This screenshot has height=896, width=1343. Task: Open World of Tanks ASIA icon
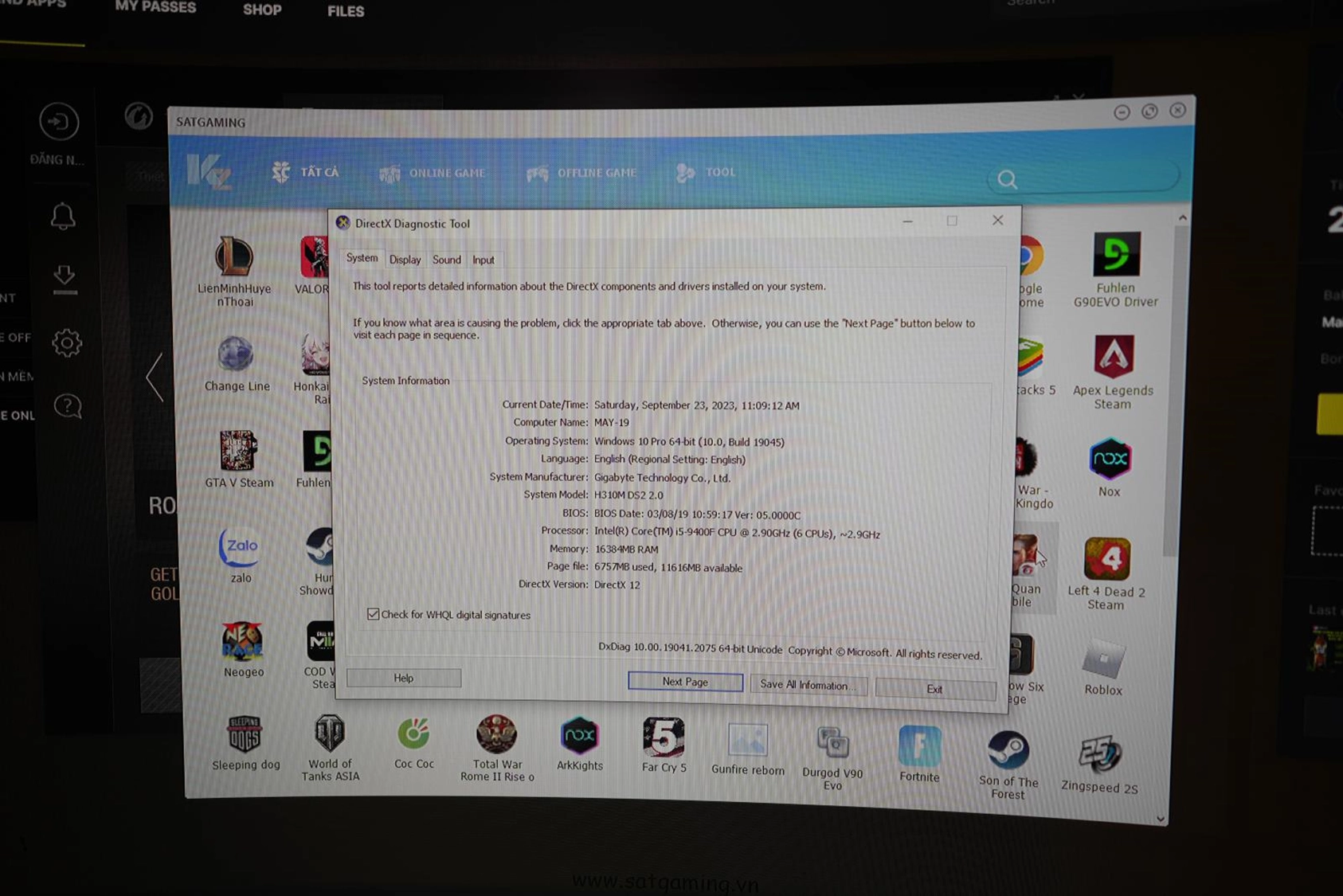click(x=330, y=734)
